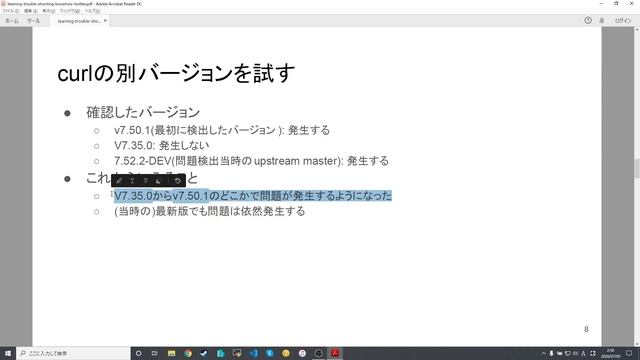Click text V7.35.0: 発生しない
The width and height of the screenshot is (640, 360).
point(162,145)
